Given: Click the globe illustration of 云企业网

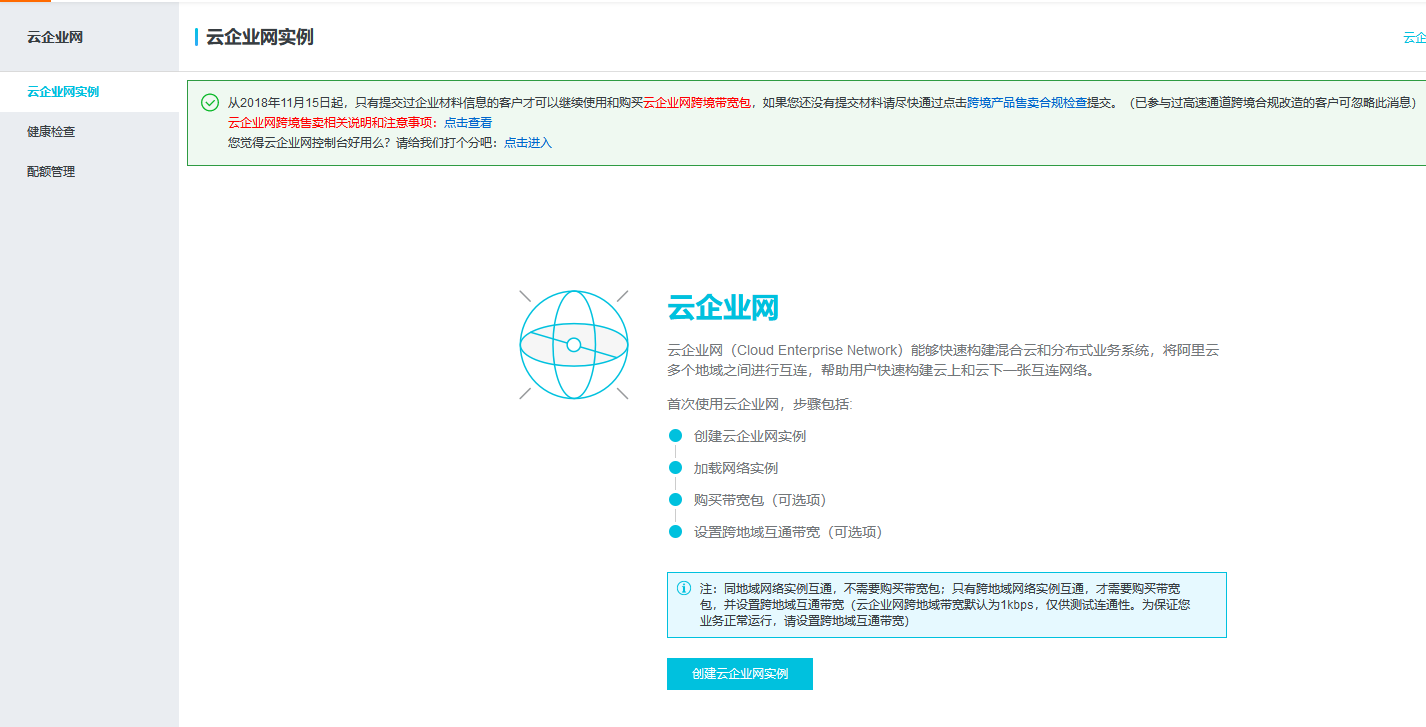Looking at the screenshot, I should 574,345.
